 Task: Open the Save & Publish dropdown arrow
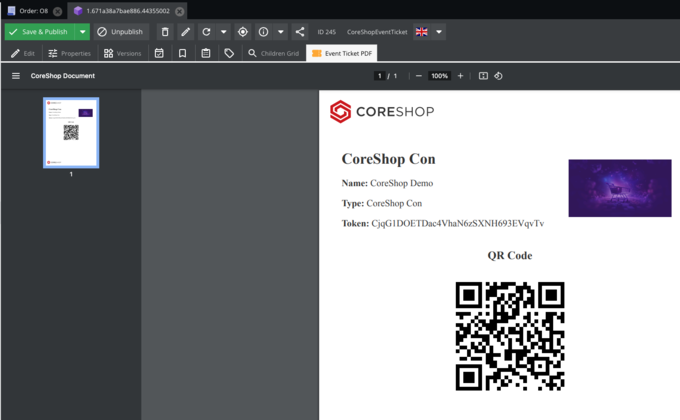point(82,32)
